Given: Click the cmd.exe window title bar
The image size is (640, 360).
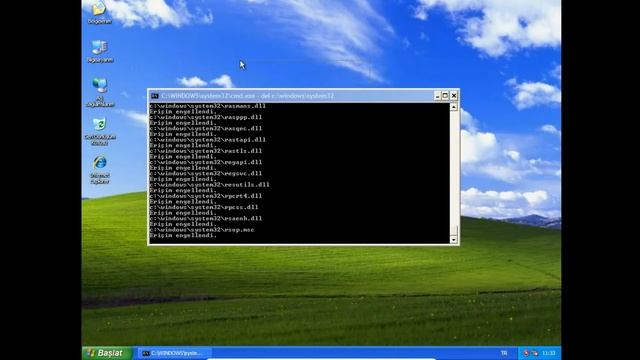Looking at the screenshot, I should 292,96.
